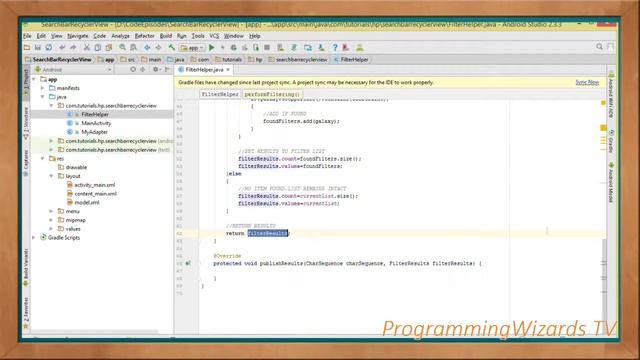
Task: Click the Replace toolbar icon
Action: (133, 48)
